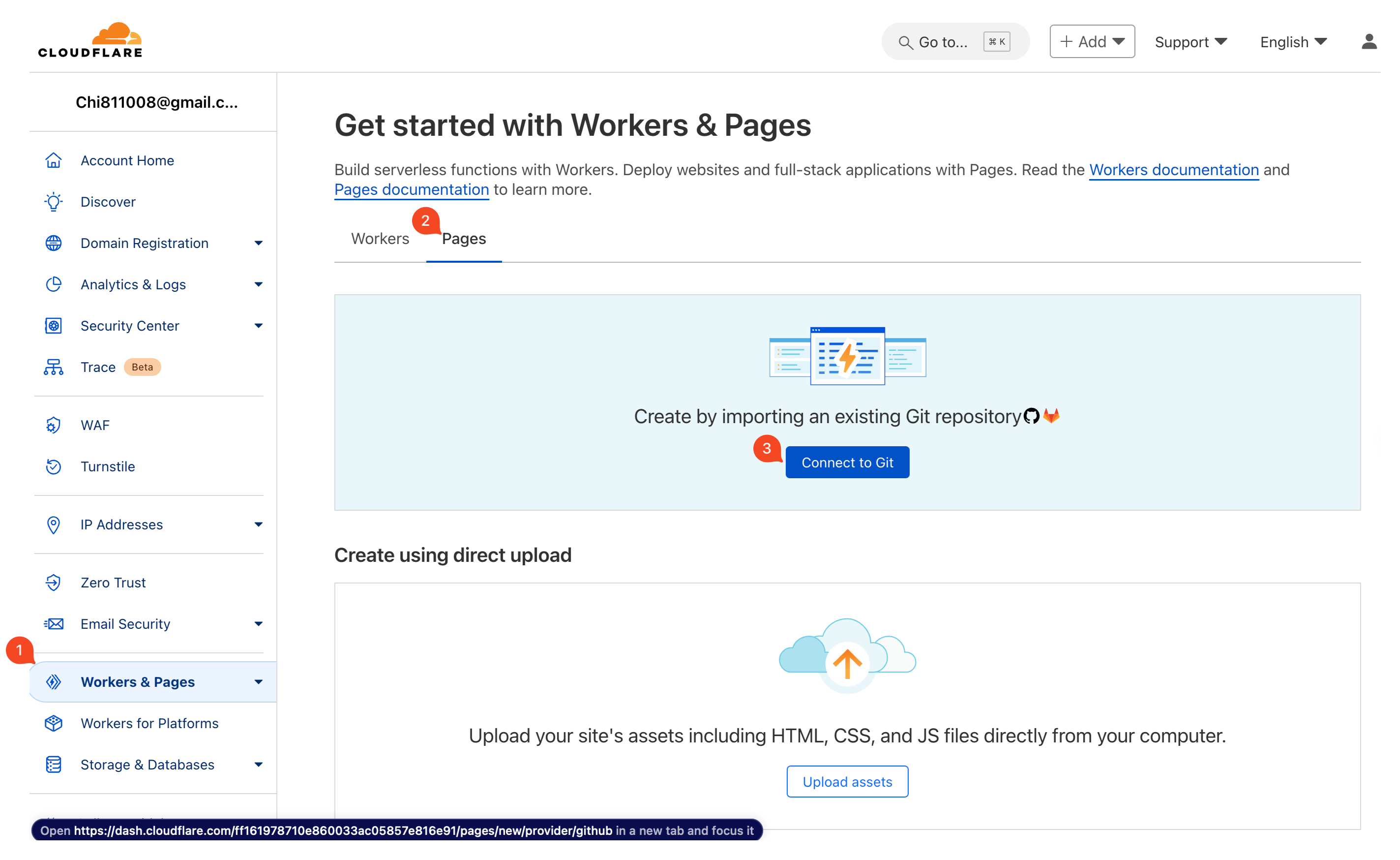
Task: Open the Workers documentation link
Action: click(x=1173, y=170)
